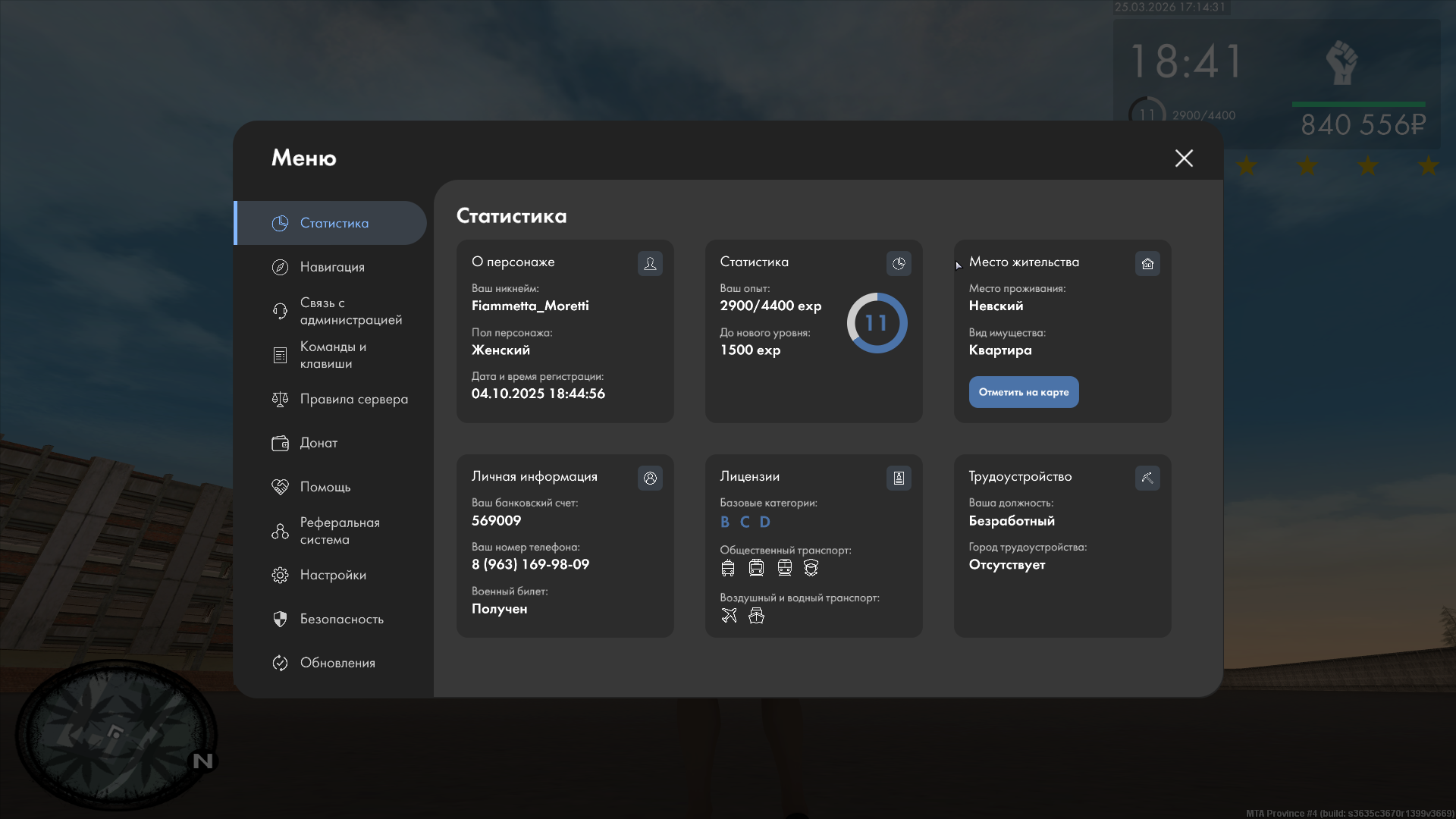This screenshot has height=819, width=1456.
Task: Click the first public transport bus icon
Action: [728, 568]
